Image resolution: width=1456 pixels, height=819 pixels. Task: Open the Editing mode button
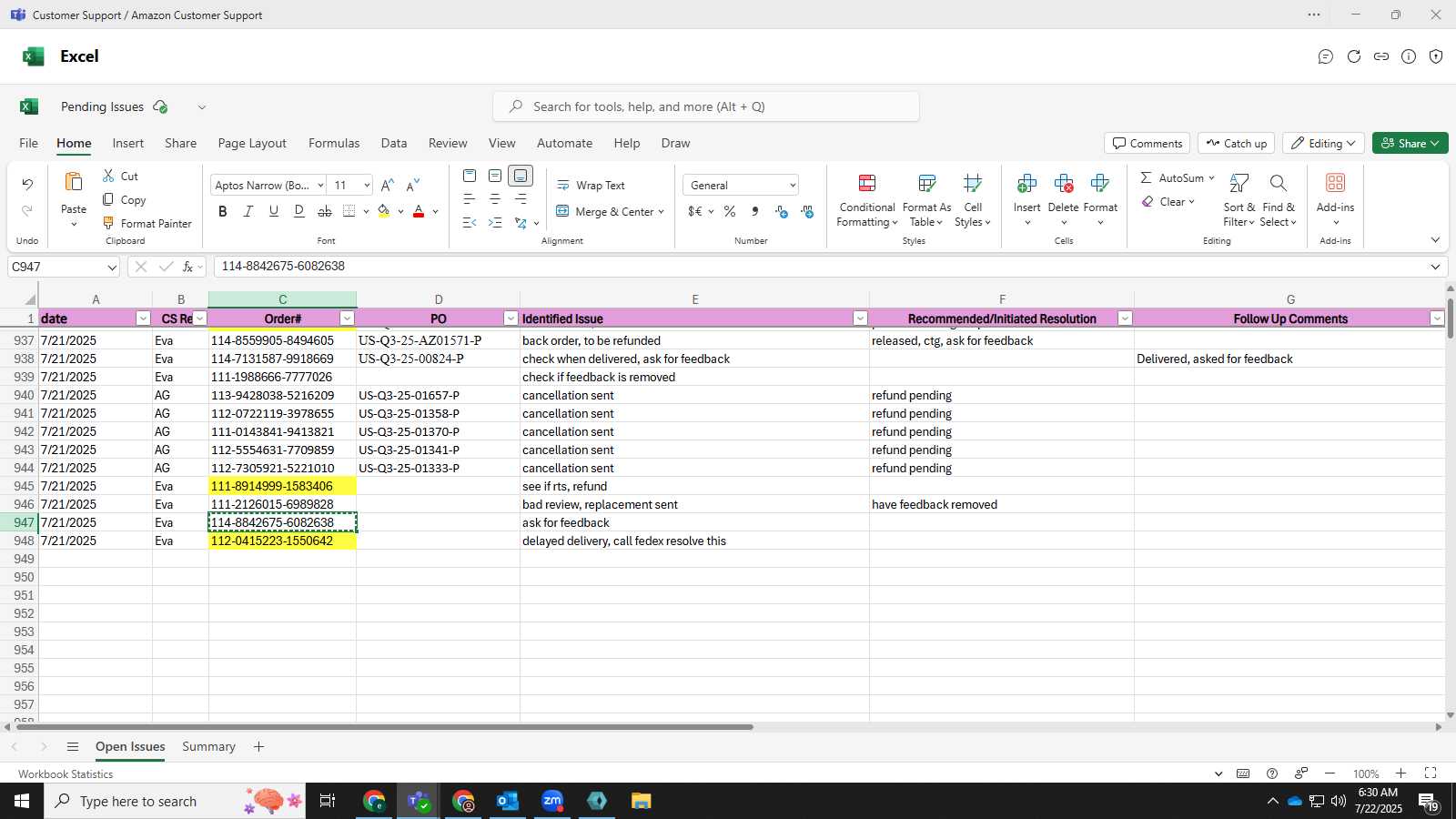coord(1323,144)
